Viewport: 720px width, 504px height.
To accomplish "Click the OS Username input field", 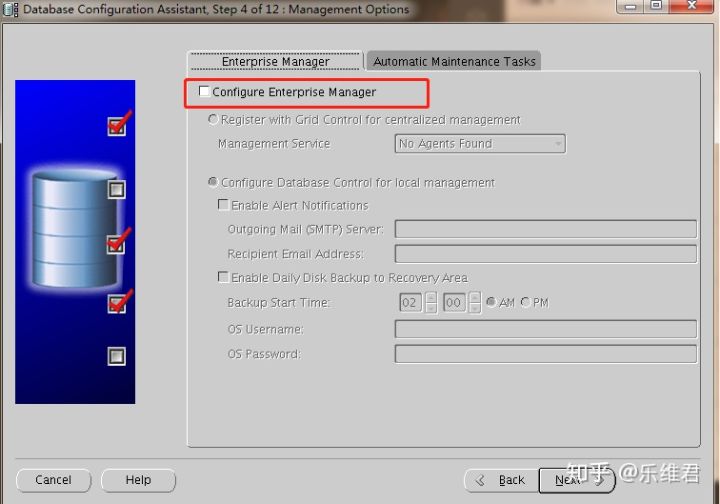I will [545, 329].
